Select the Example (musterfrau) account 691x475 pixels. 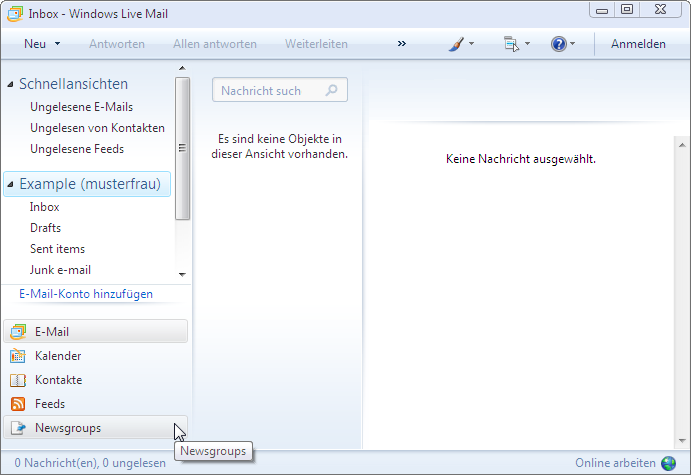pyautogui.click(x=87, y=184)
